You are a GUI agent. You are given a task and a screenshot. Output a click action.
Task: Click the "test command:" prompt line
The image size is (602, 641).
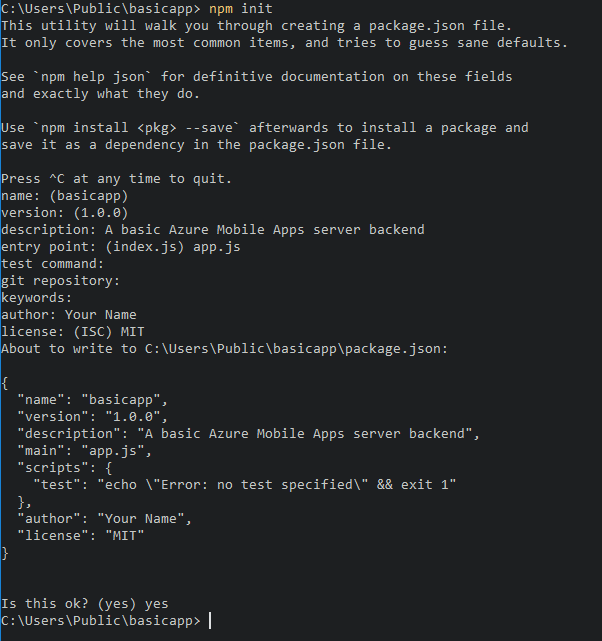tap(53, 264)
